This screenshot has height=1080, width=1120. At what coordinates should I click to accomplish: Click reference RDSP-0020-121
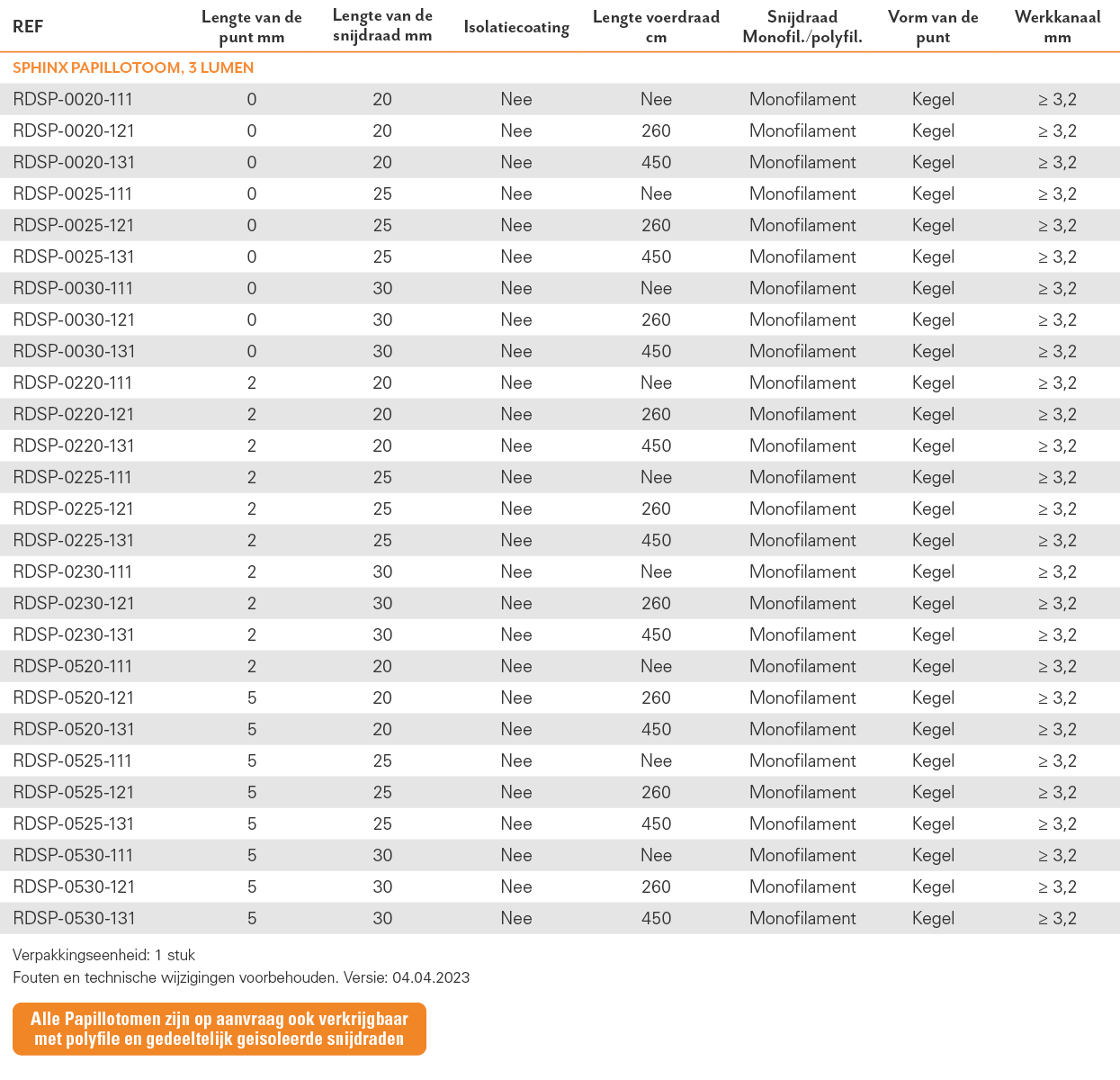74,130
